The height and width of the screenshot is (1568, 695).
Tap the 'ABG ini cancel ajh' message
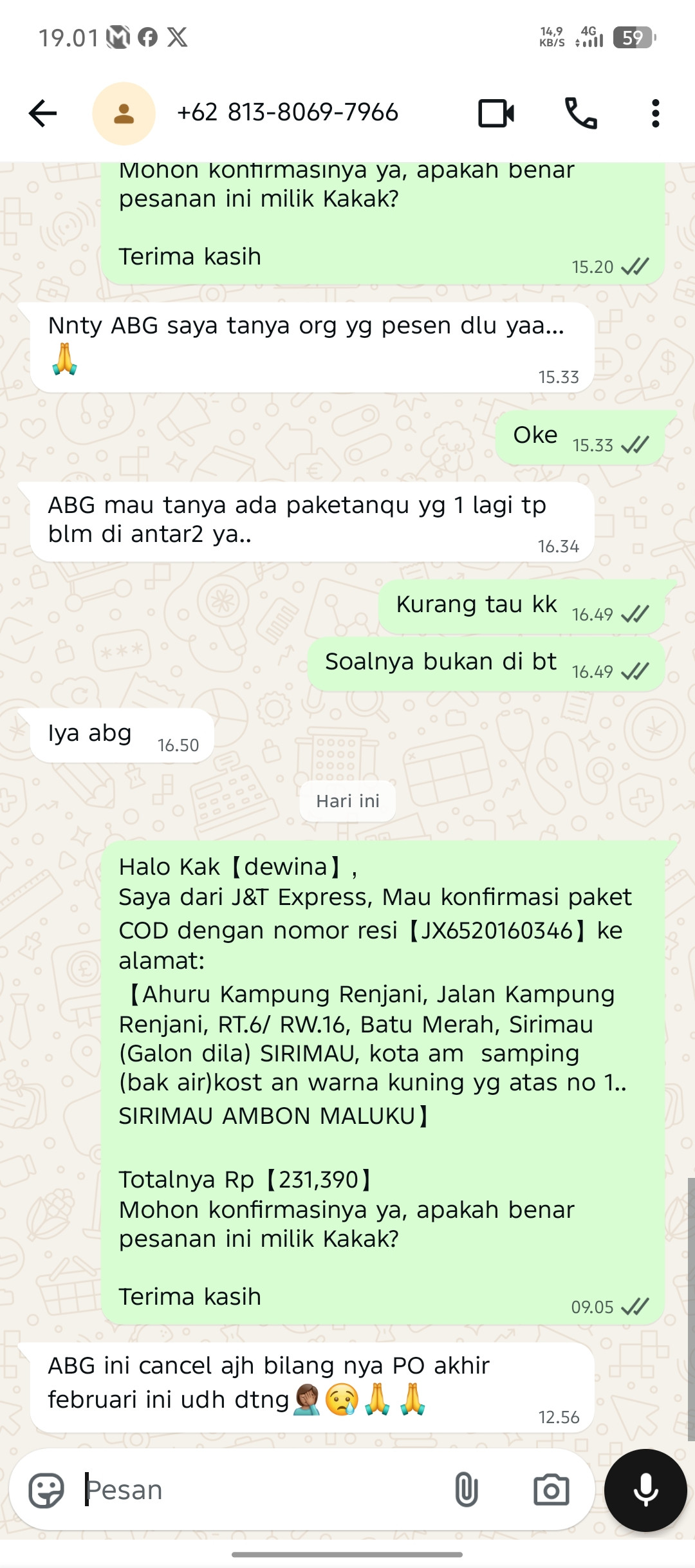[x=312, y=1387]
